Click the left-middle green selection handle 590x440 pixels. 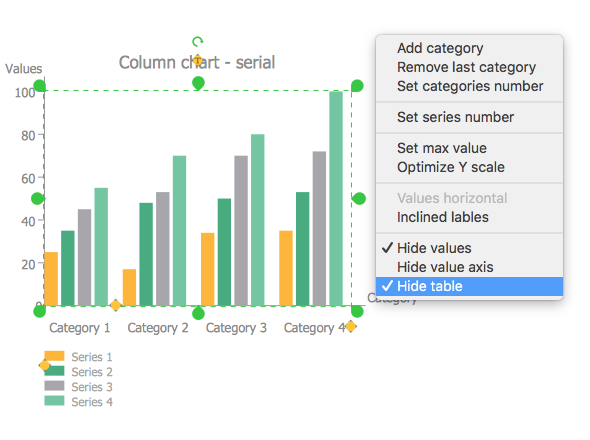point(38,198)
